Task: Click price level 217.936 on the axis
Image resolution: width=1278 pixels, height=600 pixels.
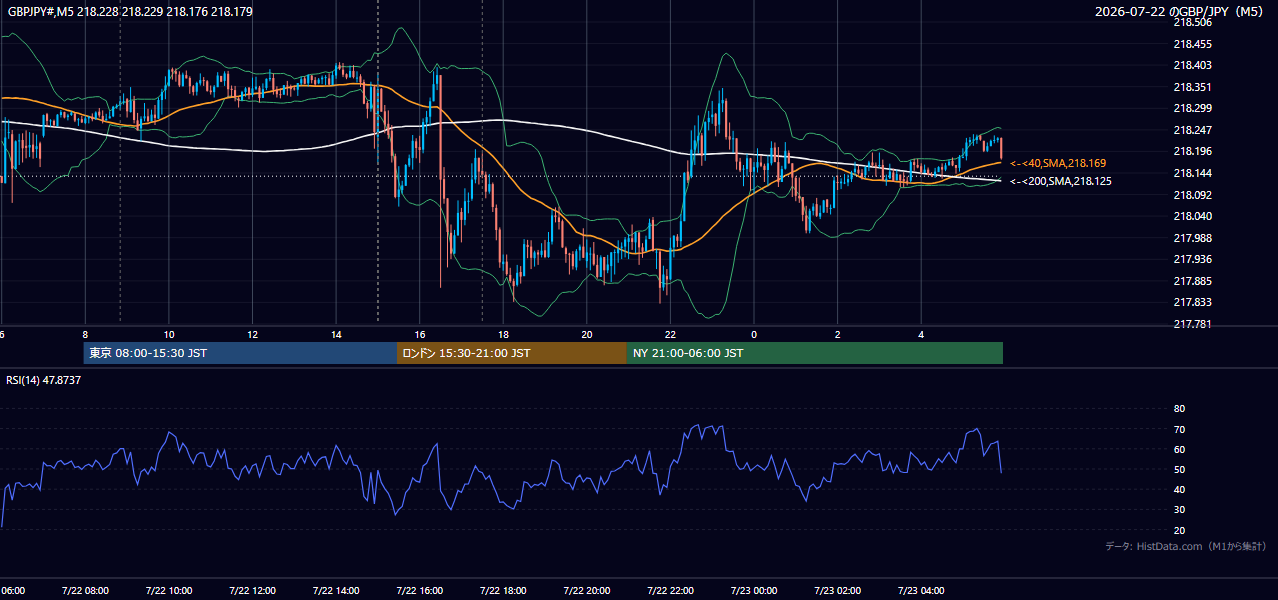Action: [1192, 259]
